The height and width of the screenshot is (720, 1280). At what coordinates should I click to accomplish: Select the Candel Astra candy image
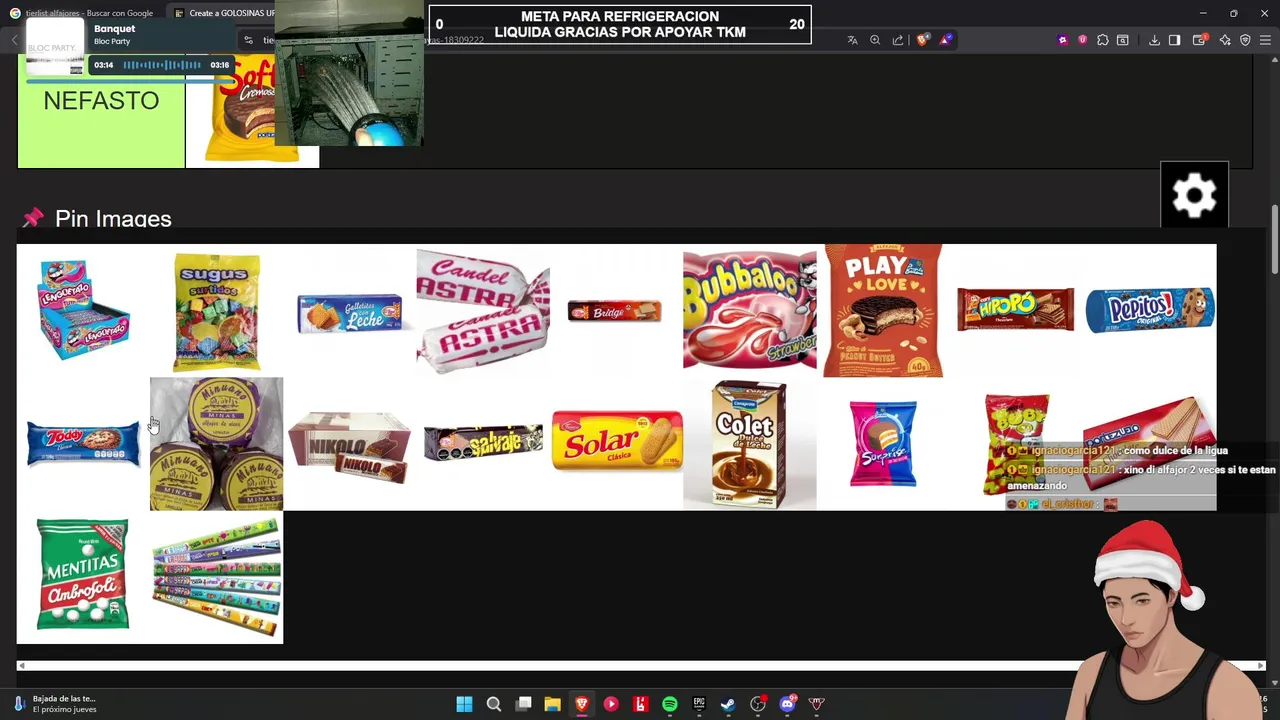click(483, 311)
